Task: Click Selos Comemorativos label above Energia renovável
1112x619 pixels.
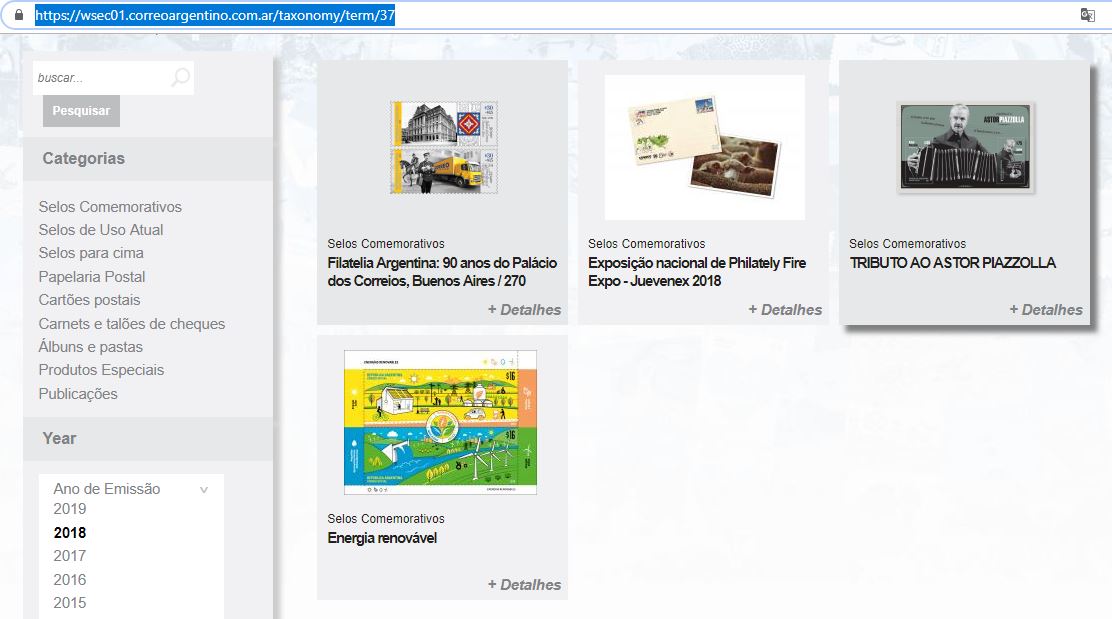Action: coord(386,519)
